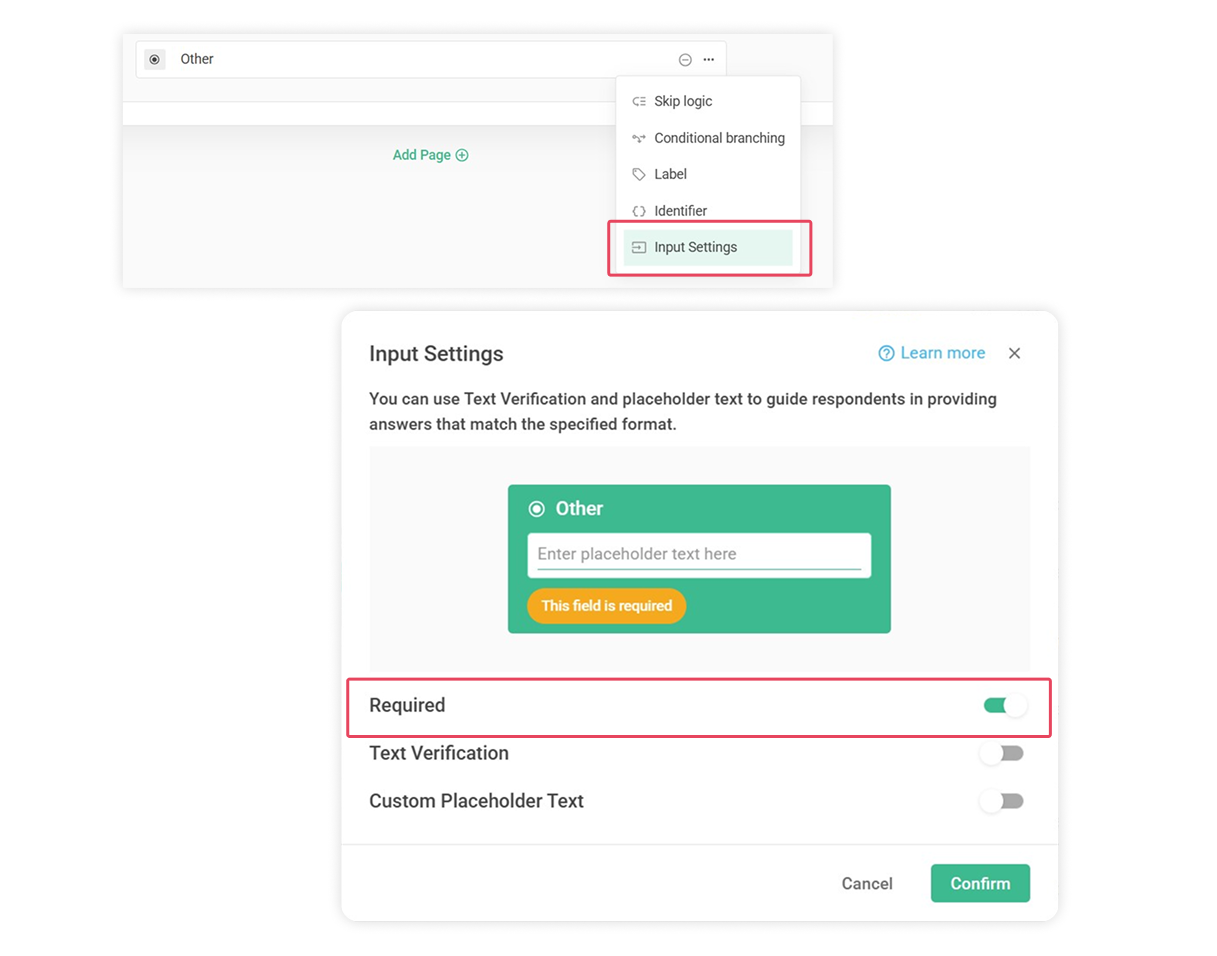Click the 'This field is required' badge
The width and height of the screenshot is (1217, 956).
pyautogui.click(x=607, y=606)
